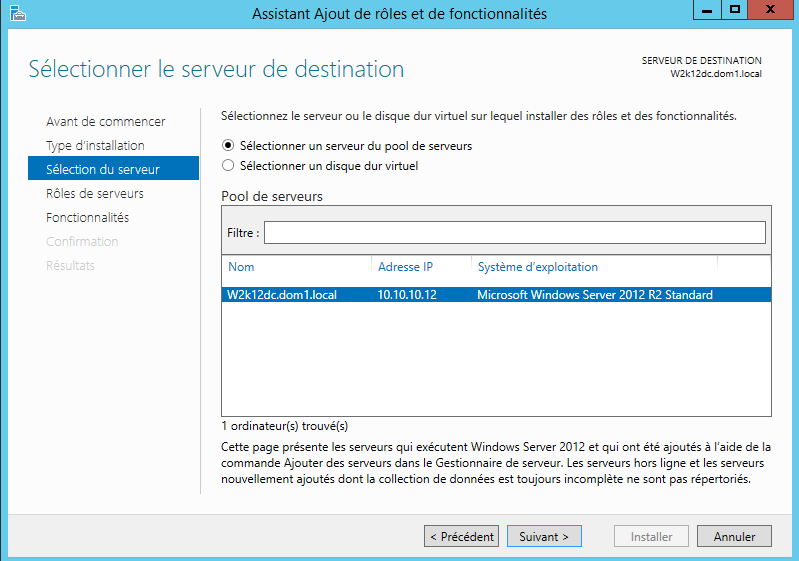Choose 'Sélectionner un disque dur virtuel' option
This screenshot has width=799, height=561.
tap(228, 166)
